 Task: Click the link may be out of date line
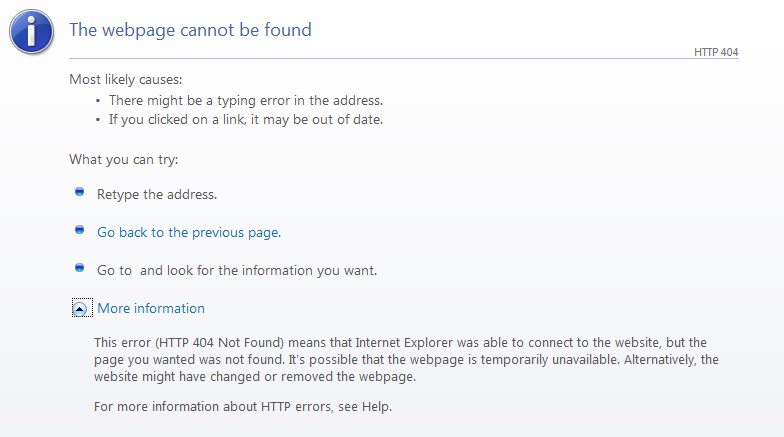tap(245, 119)
